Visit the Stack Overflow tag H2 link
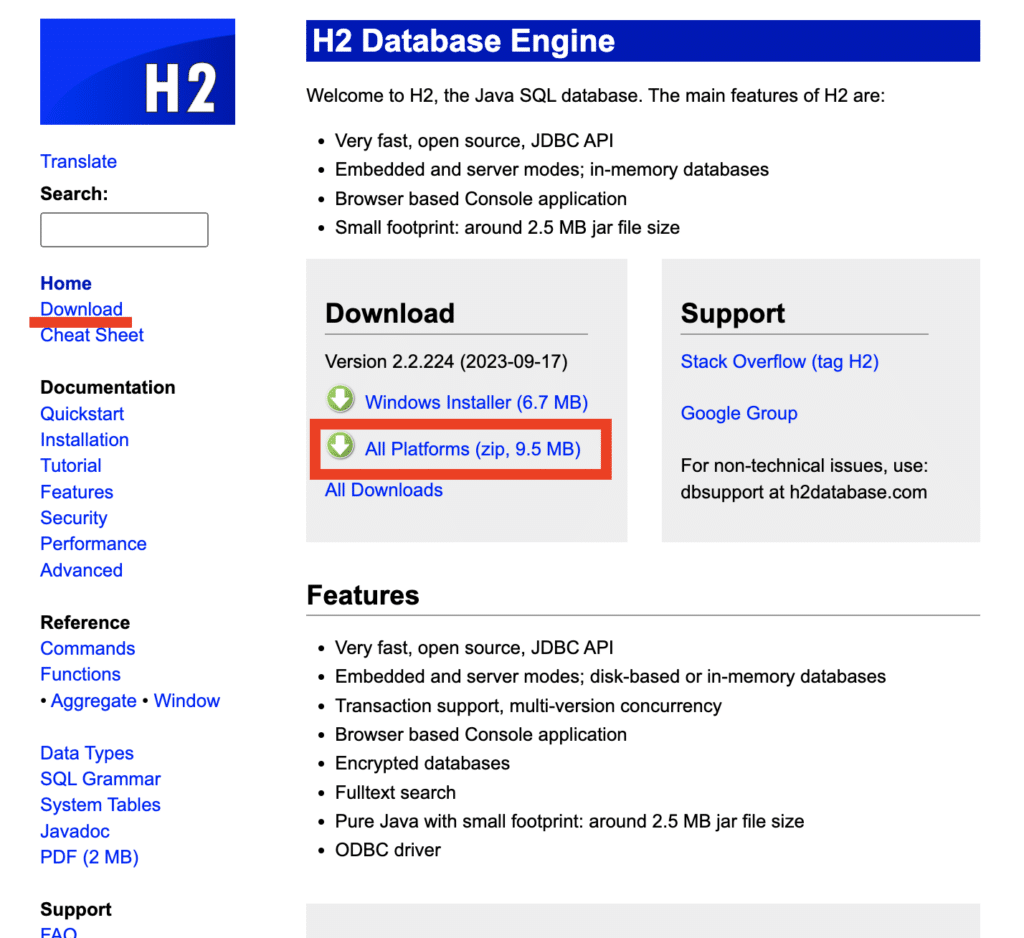 click(x=779, y=361)
